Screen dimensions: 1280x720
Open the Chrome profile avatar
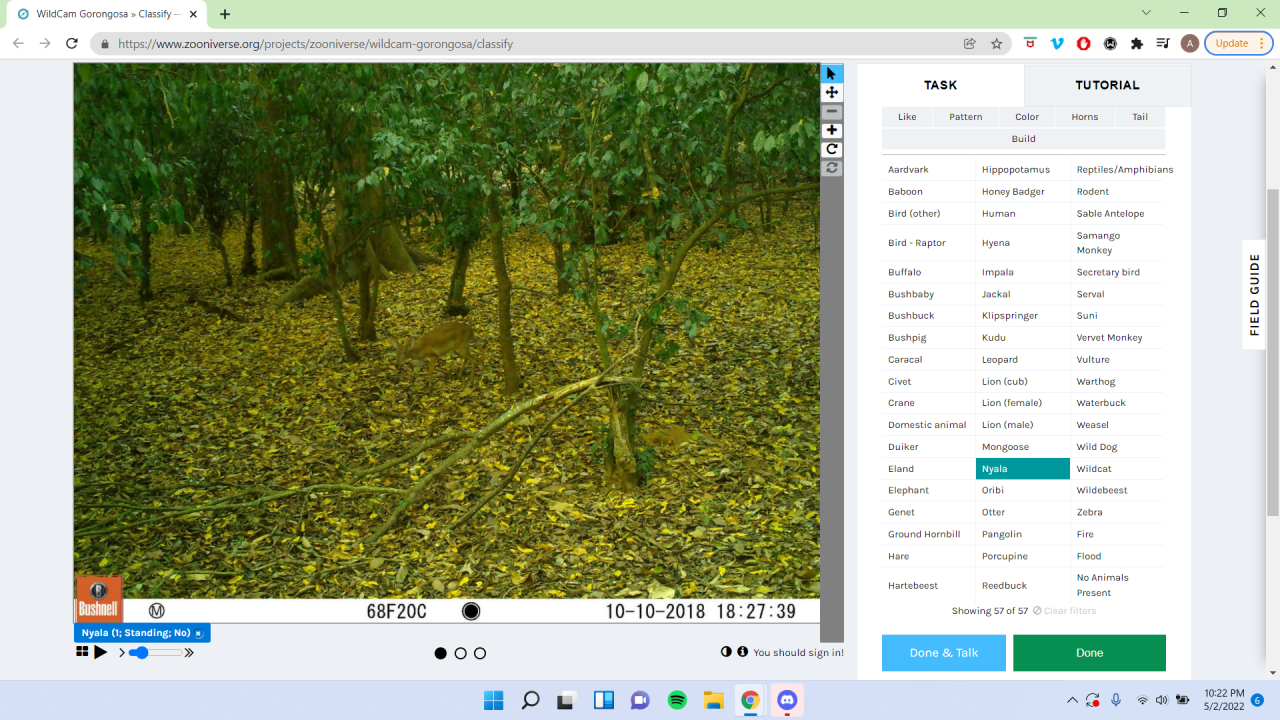pos(1190,44)
